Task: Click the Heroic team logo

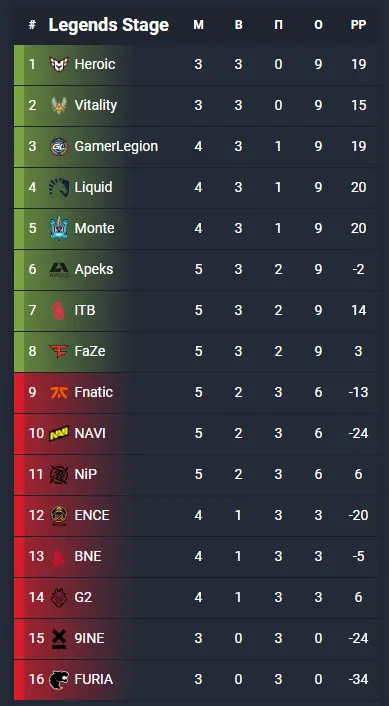Action: [59, 64]
